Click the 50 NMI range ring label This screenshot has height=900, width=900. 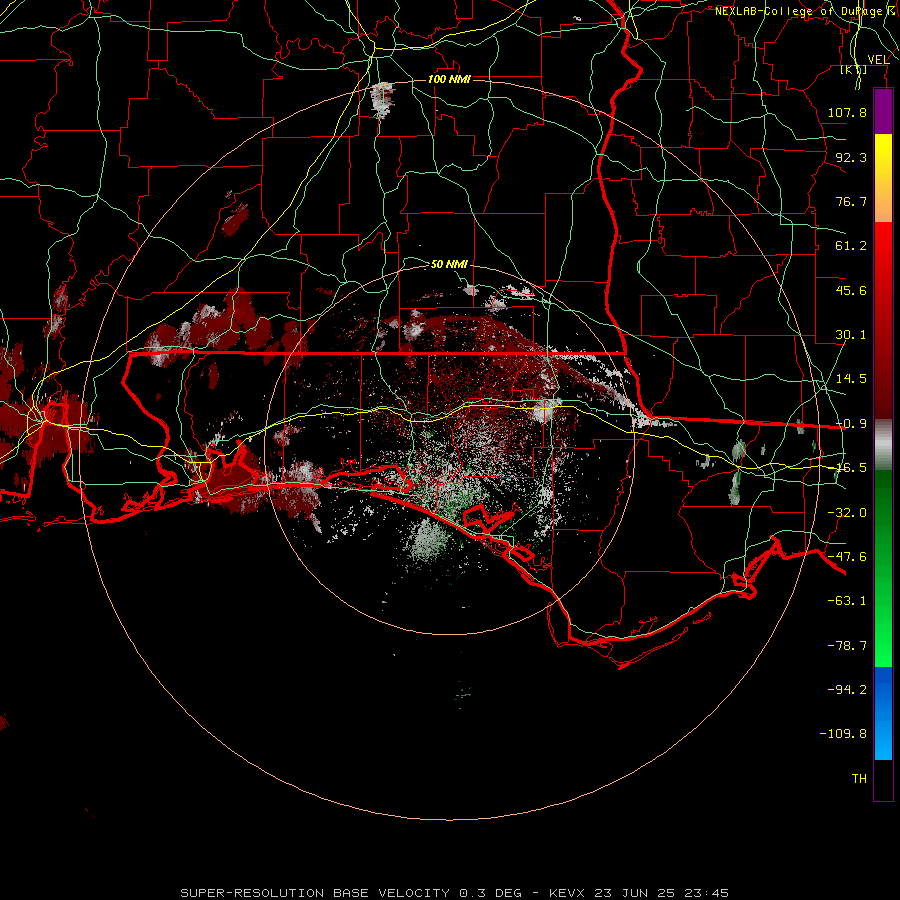[449, 264]
